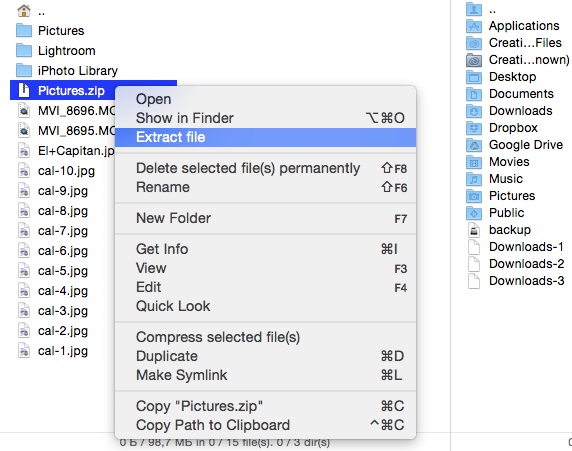Click the Pictures folder icon in left pane
This screenshot has width=572, height=451.
pos(24,30)
